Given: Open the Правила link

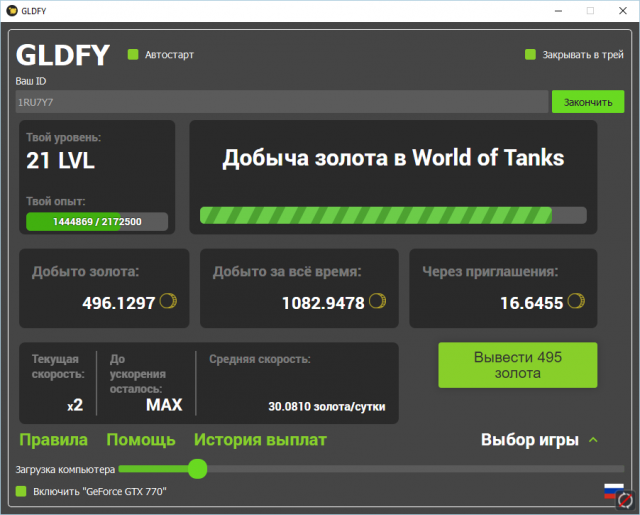Looking at the screenshot, I should (x=53, y=440).
